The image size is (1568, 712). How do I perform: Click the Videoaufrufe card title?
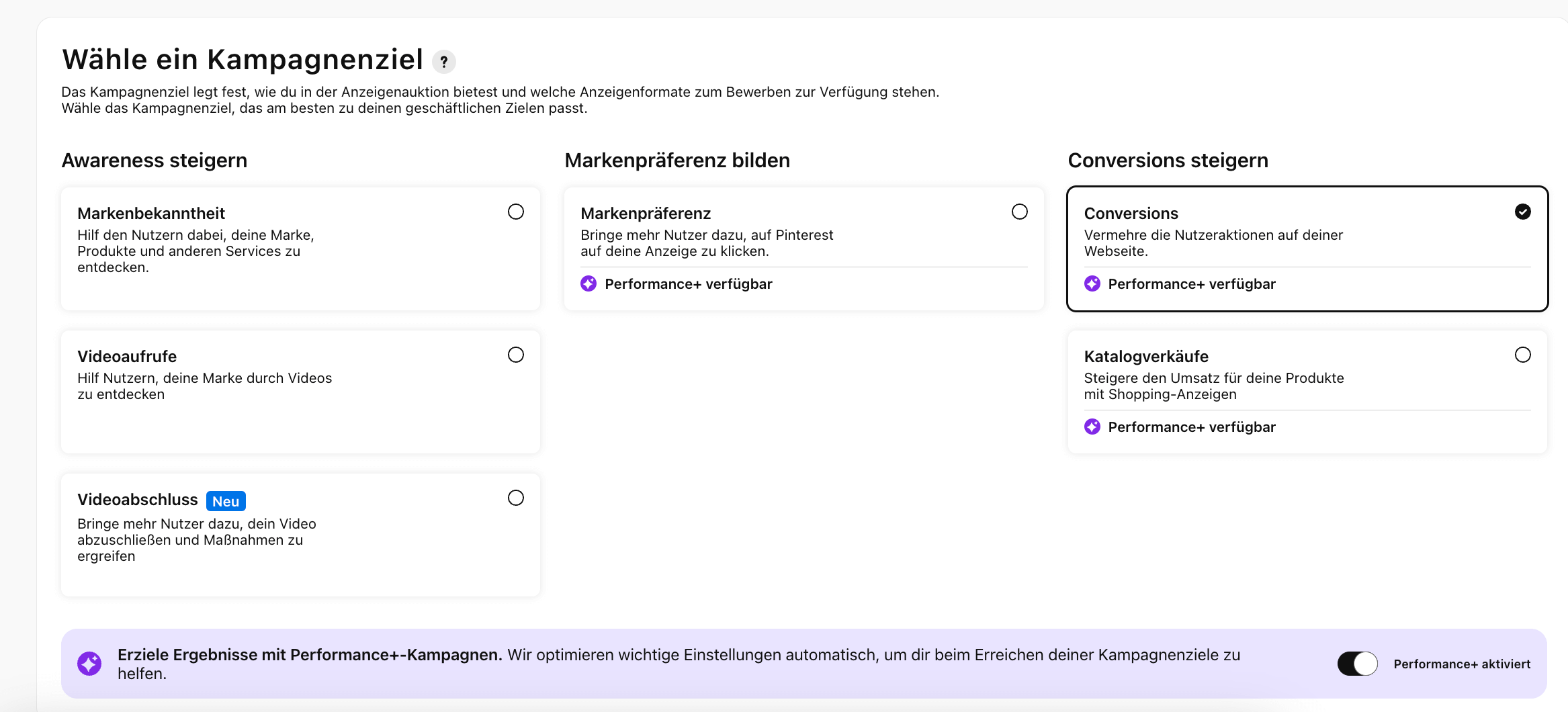pyautogui.click(x=127, y=357)
